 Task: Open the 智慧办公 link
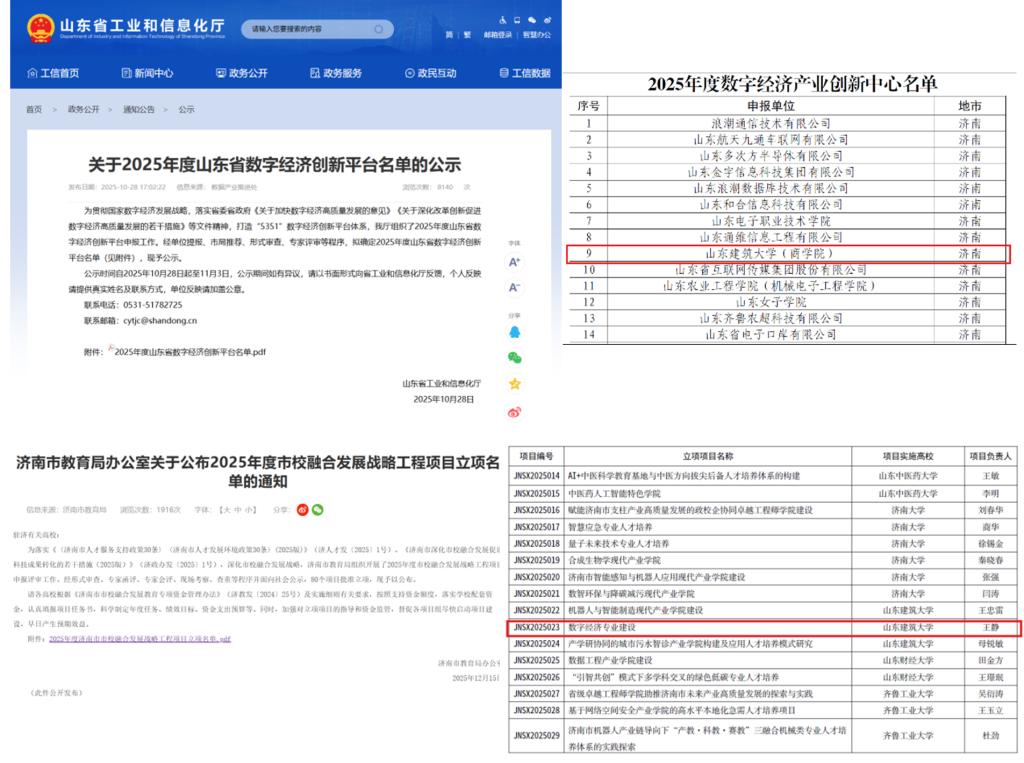coord(536,35)
